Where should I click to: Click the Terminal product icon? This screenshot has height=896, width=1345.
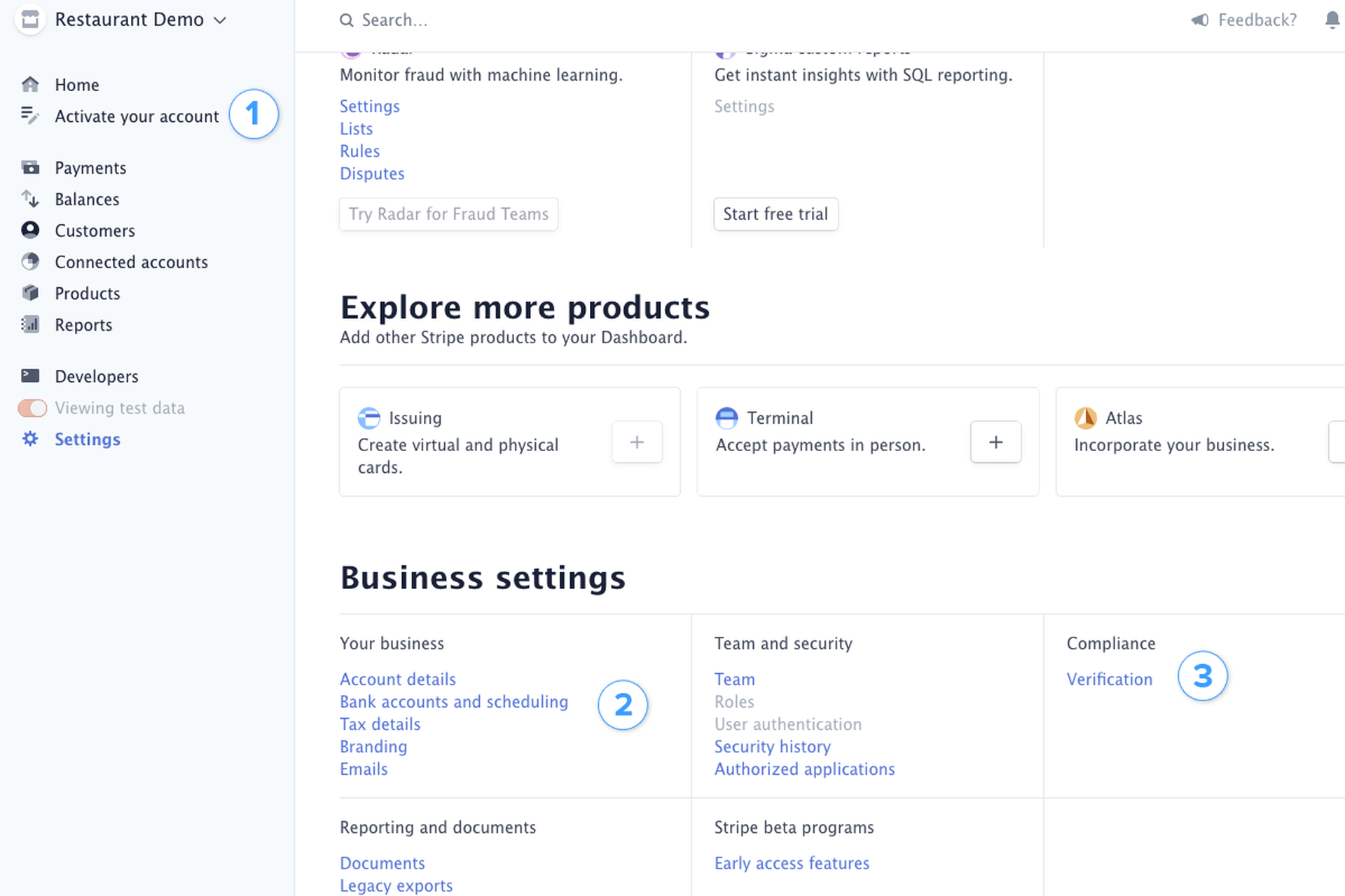pyautogui.click(x=727, y=418)
